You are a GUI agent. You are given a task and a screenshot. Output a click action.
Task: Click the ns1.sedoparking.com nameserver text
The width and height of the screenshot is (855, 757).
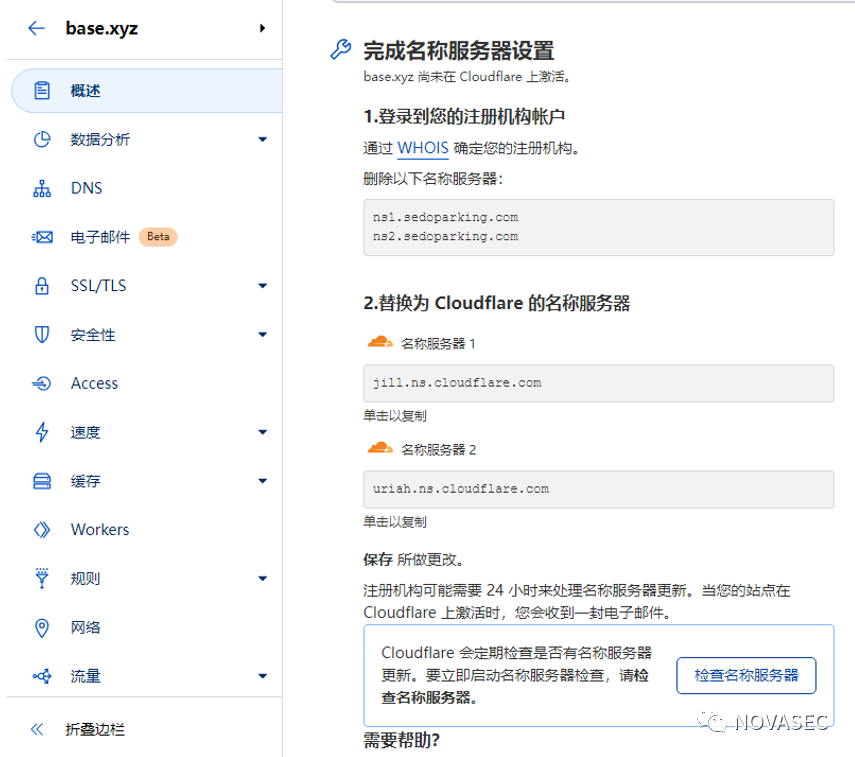pyautogui.click(x=445, y=217)
